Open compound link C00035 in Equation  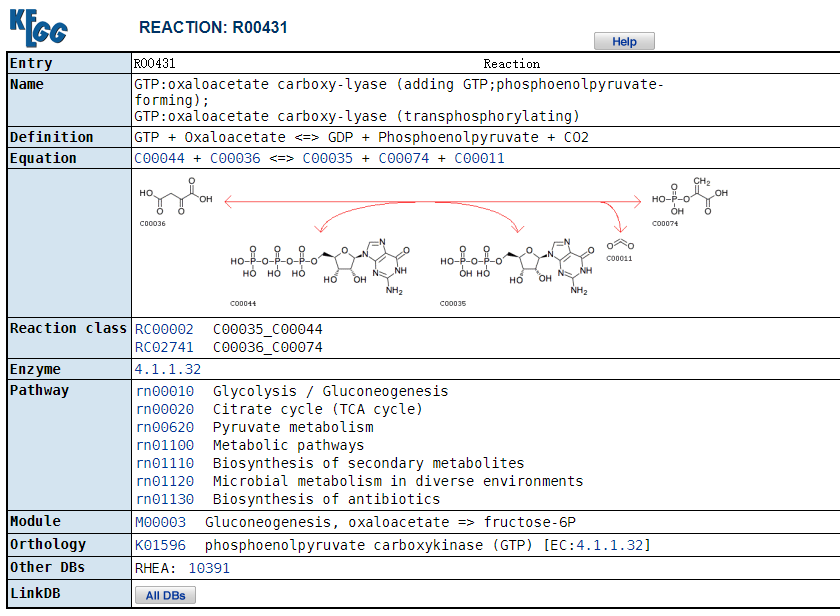(327, 159)
